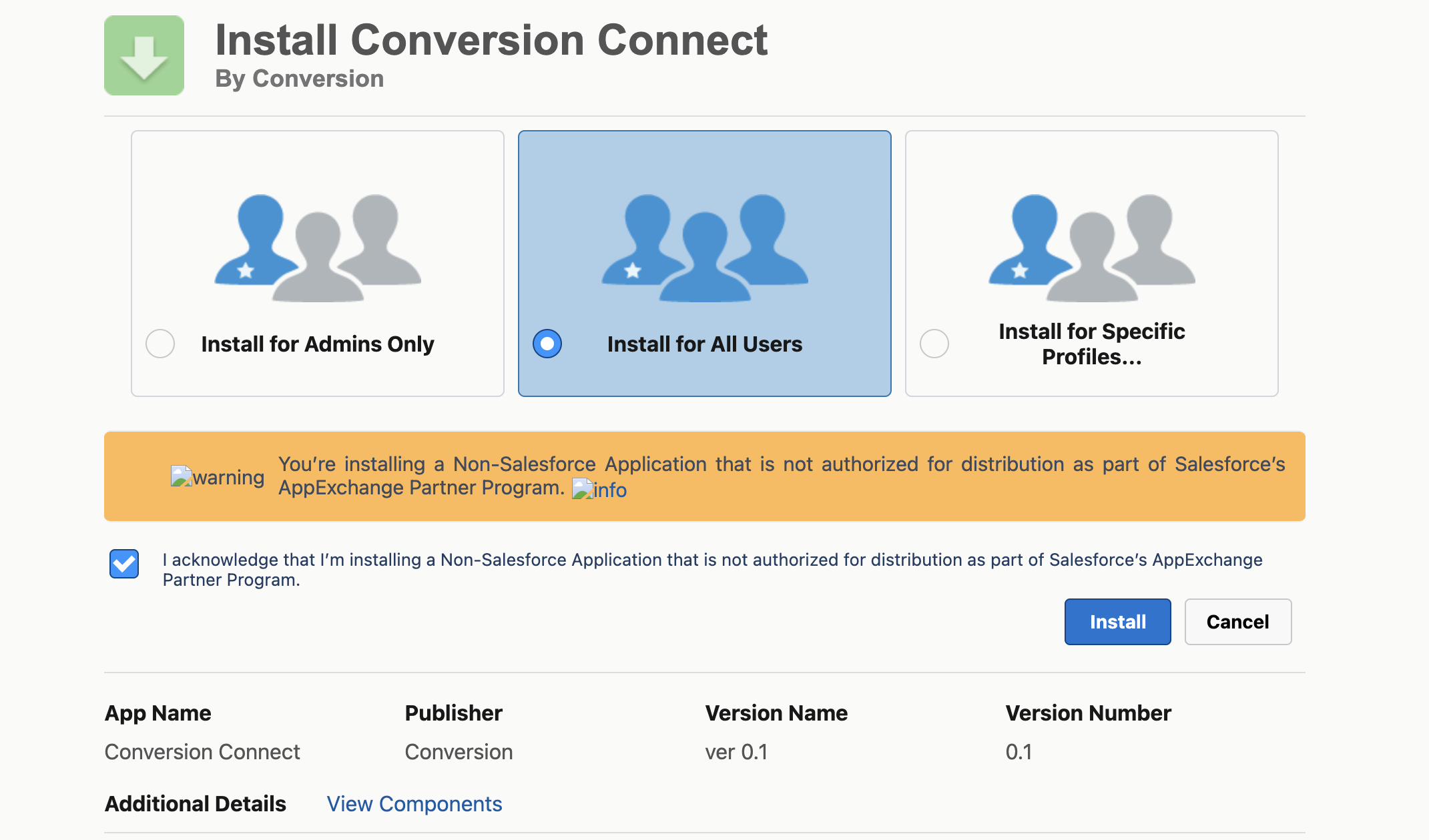
Task: Click the Install for Admins Only label
Action: point(318,344)
